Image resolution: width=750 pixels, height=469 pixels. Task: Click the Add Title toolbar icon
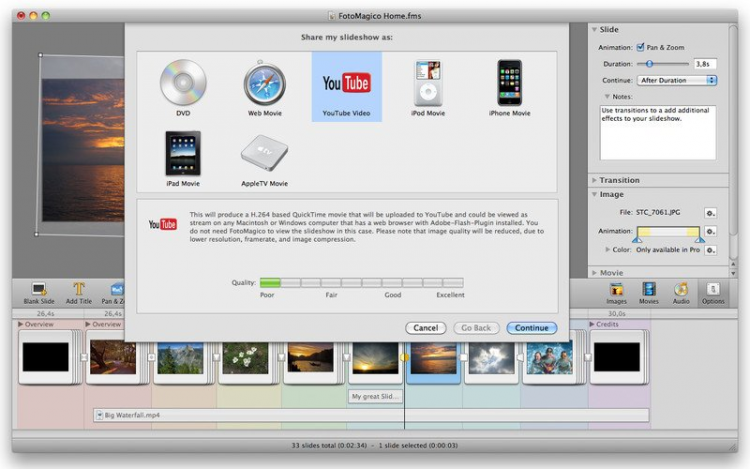pyautogui.click(x=79, y=293)
